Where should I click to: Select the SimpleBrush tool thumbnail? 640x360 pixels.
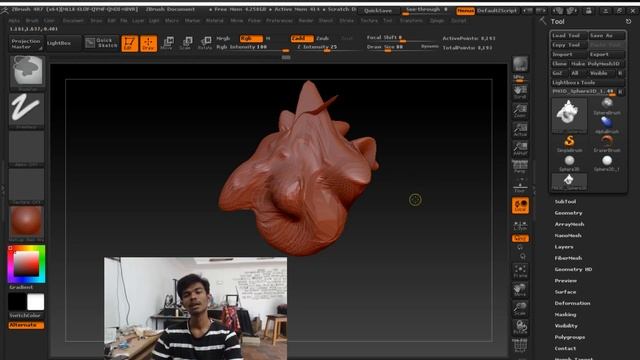[569, 144]
